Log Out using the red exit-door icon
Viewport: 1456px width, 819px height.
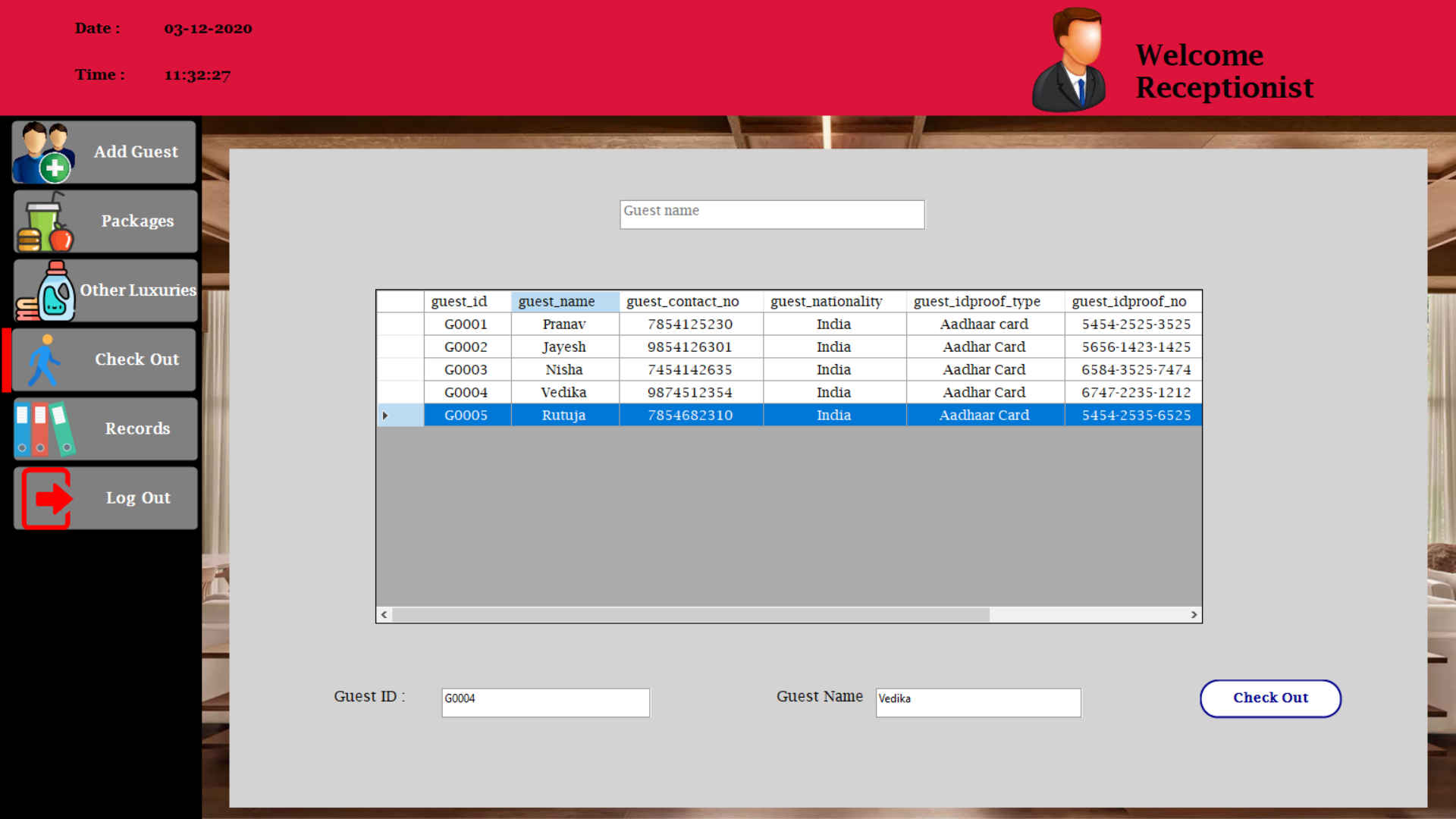[44, 497]
